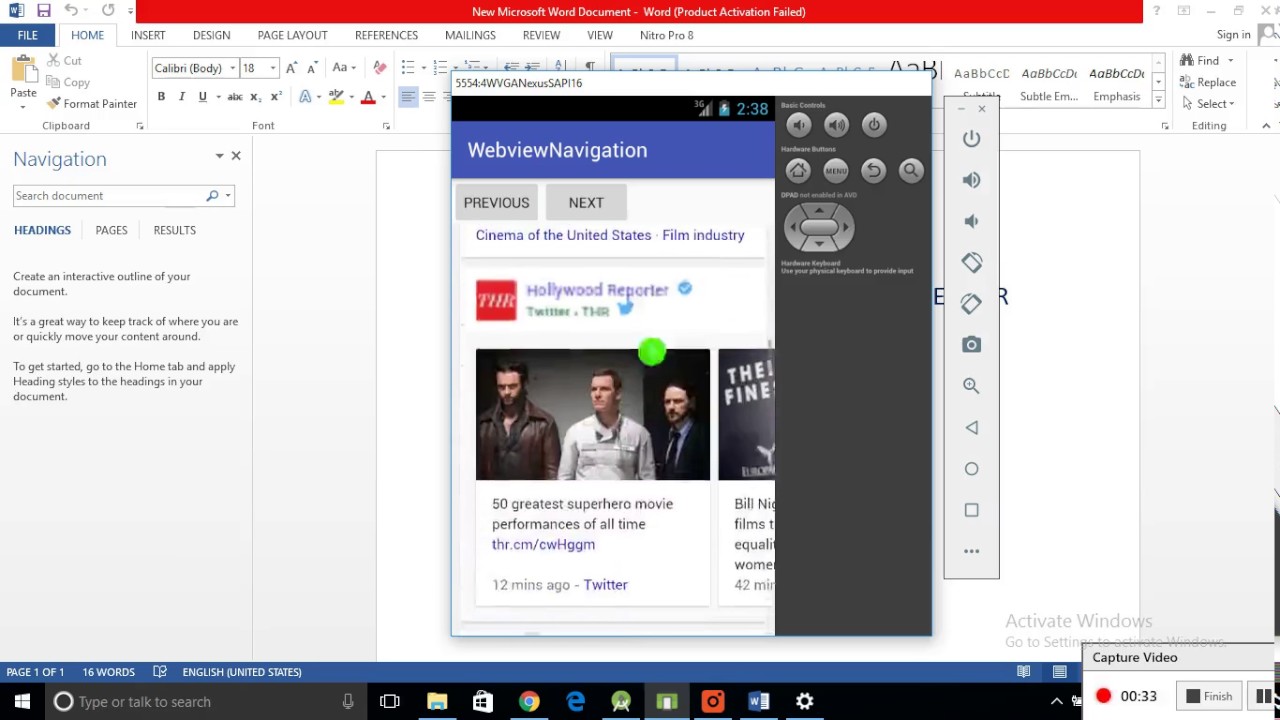Screen dimensions: 1280x720
Task: Click hardware Home button in emulator skin
Action: (x=798, y=171)
